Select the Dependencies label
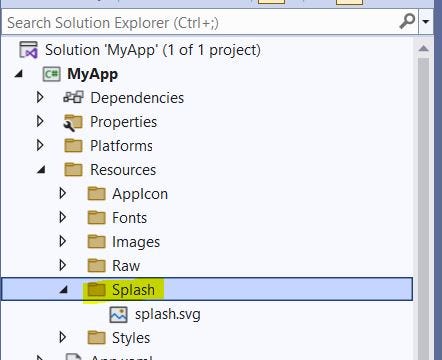 pos(137,98)
